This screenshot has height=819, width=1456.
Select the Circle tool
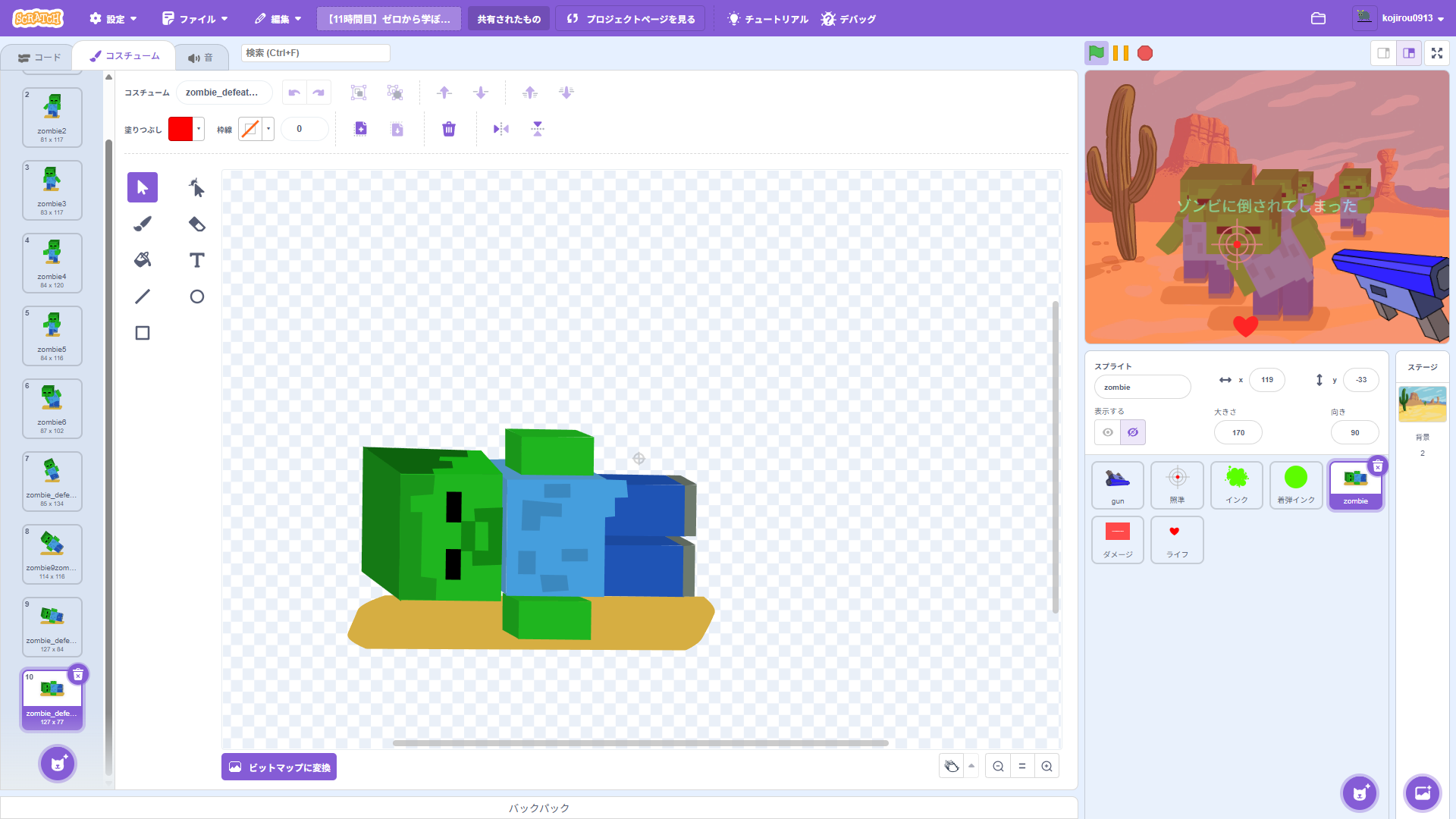(196, 297)
